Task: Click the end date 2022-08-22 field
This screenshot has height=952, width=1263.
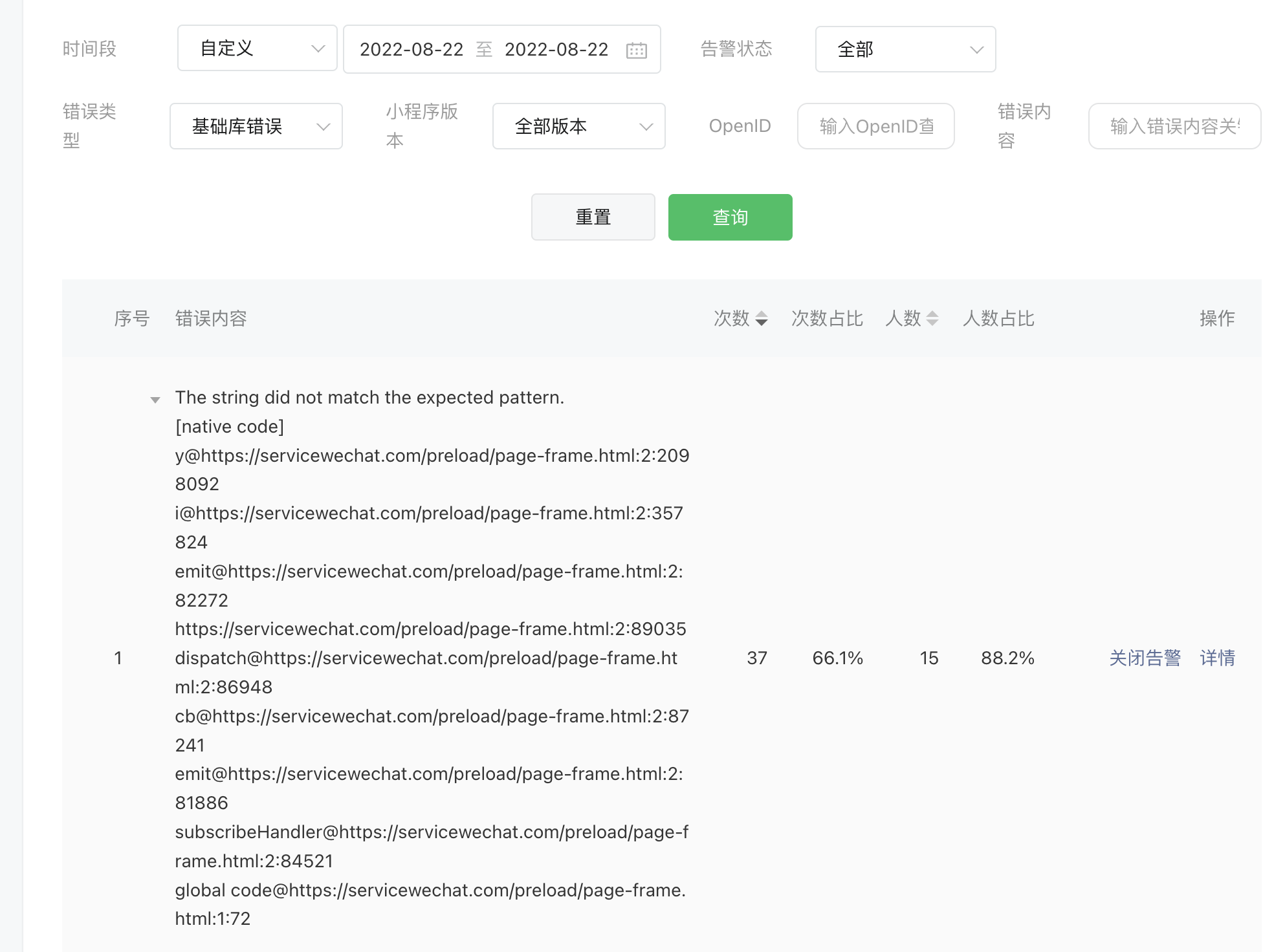Action: coord(556,50)
